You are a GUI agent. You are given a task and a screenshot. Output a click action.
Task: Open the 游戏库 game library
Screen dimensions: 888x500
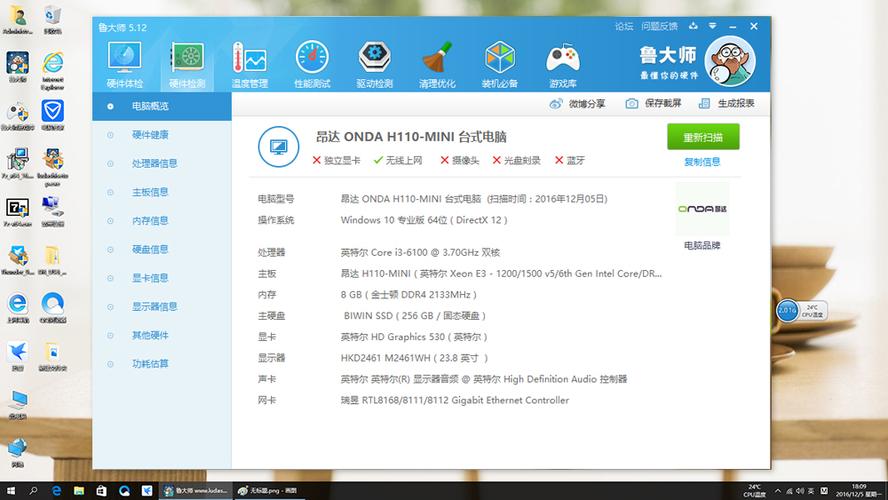click(x=562, y=65)
